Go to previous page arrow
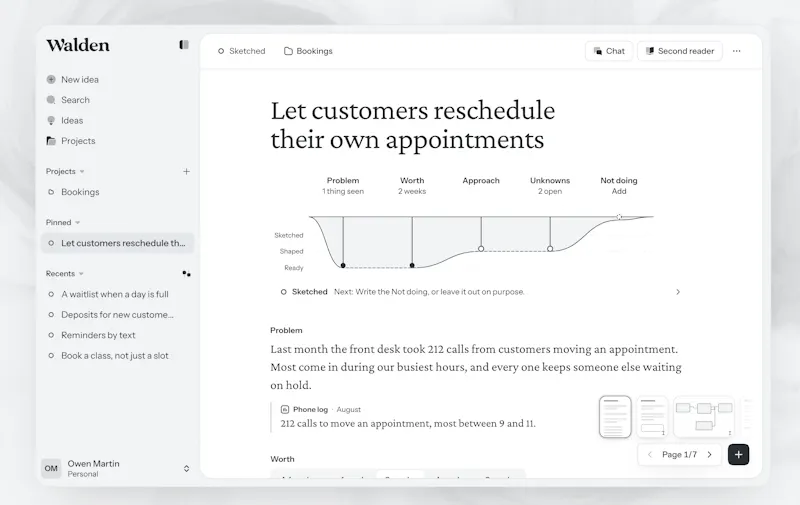Screen dimensions: 800x505 [650, 454]
